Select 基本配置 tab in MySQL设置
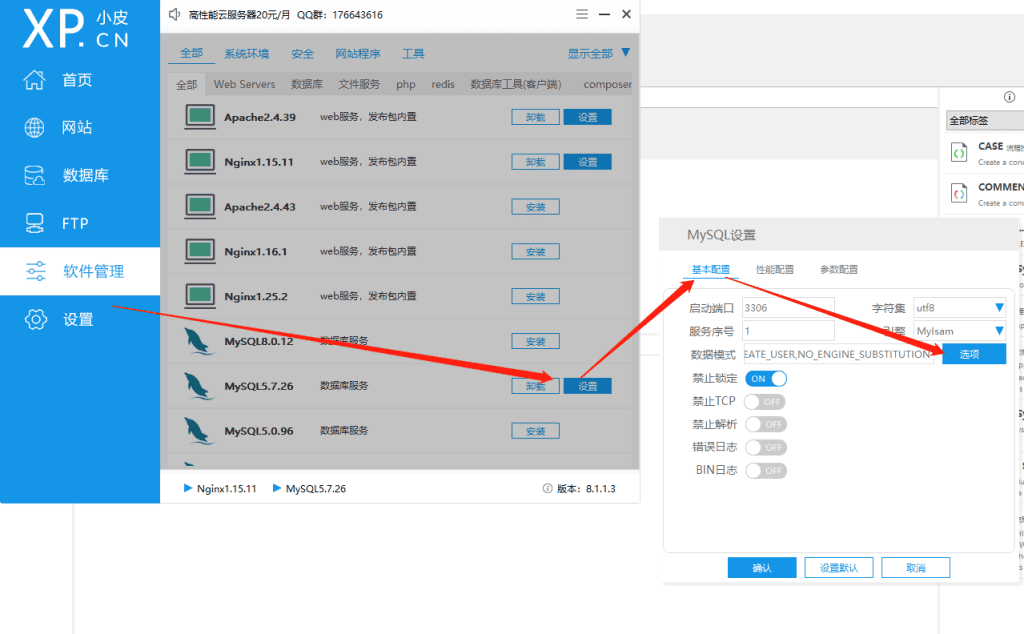Image resolution: width=1024 pixels, height=634 pixels. (711, 270)
